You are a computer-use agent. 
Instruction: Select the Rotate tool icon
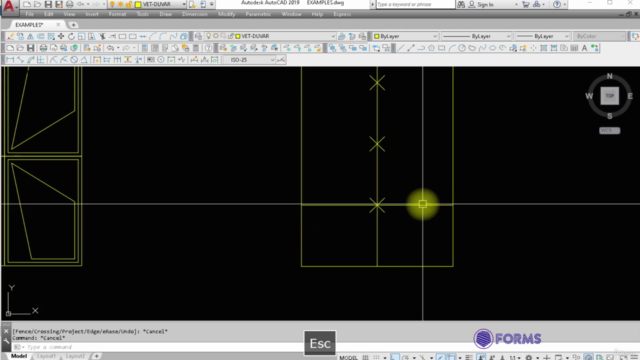pyautogui.click(x=71, y=36)
